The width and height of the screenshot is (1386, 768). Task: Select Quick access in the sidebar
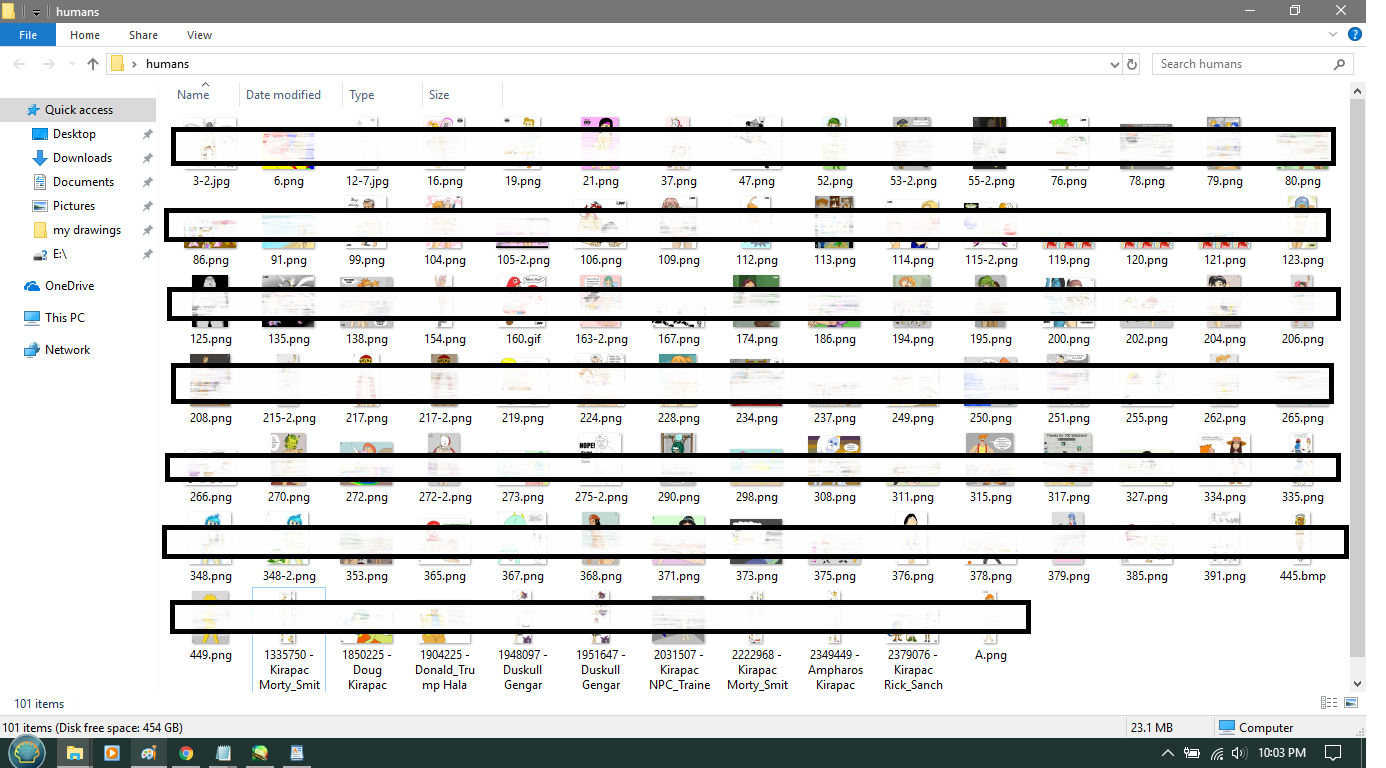(78, 110)
